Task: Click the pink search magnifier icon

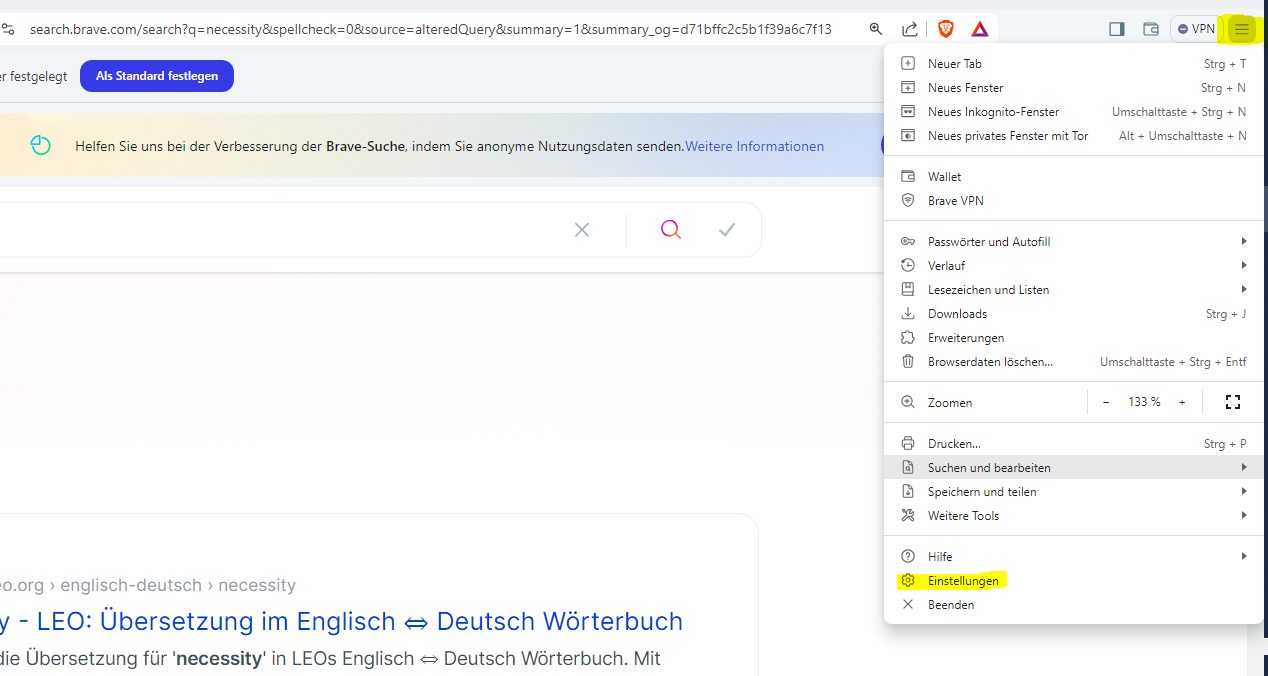Action: 671,230
